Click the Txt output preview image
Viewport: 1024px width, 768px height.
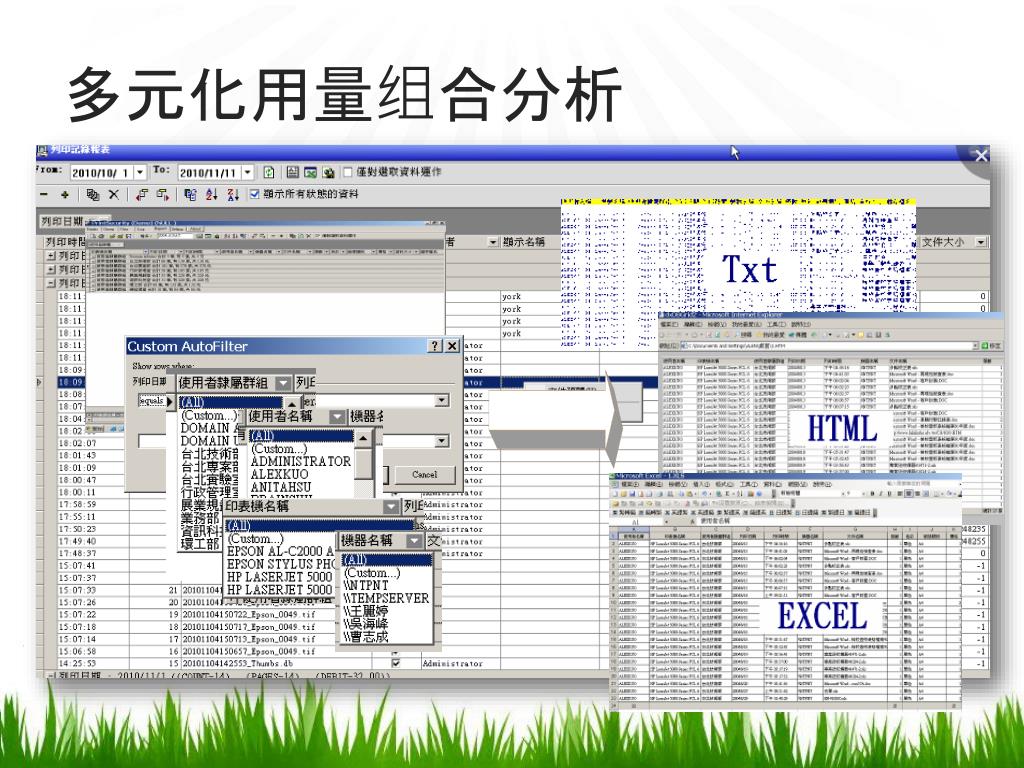coord(738,271)
